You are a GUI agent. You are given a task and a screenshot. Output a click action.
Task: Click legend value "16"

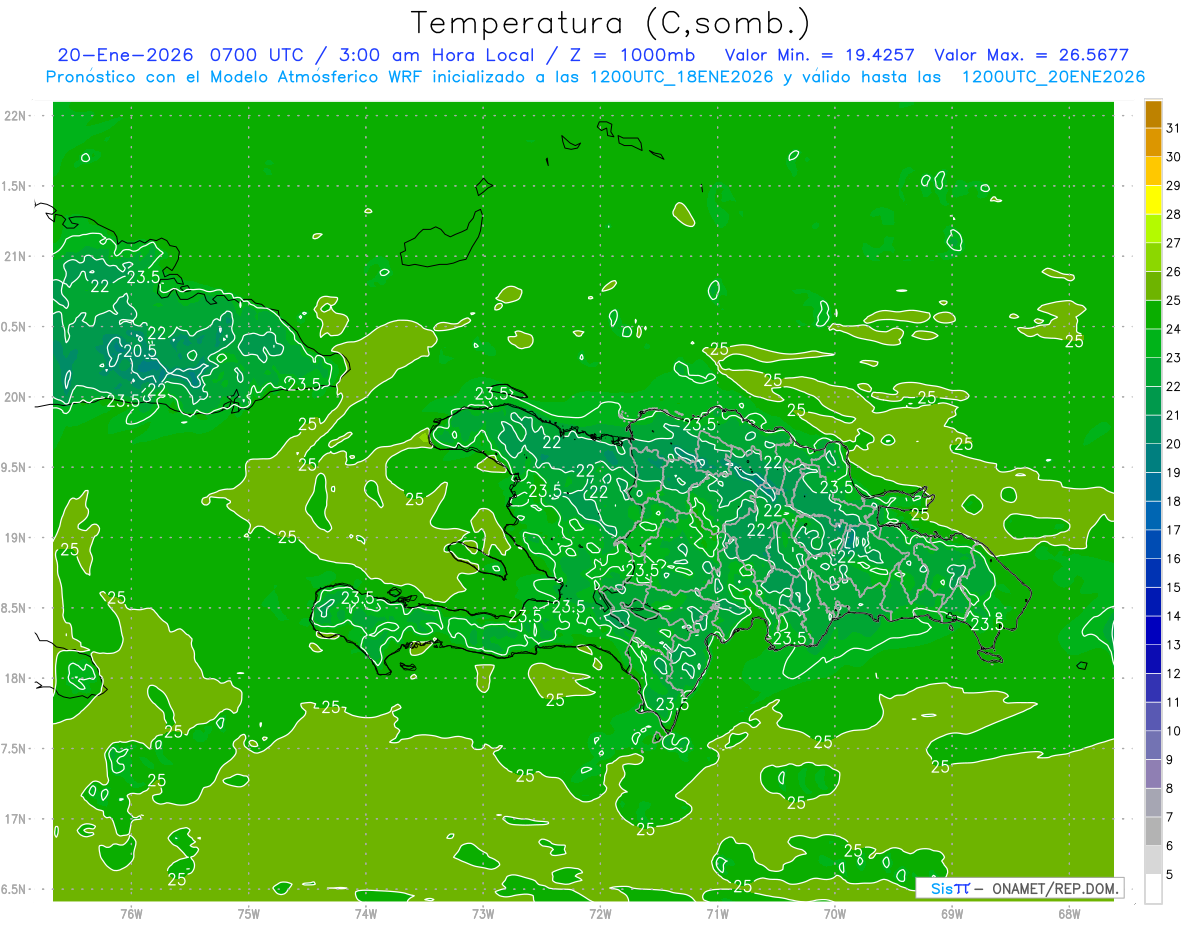1174,559
